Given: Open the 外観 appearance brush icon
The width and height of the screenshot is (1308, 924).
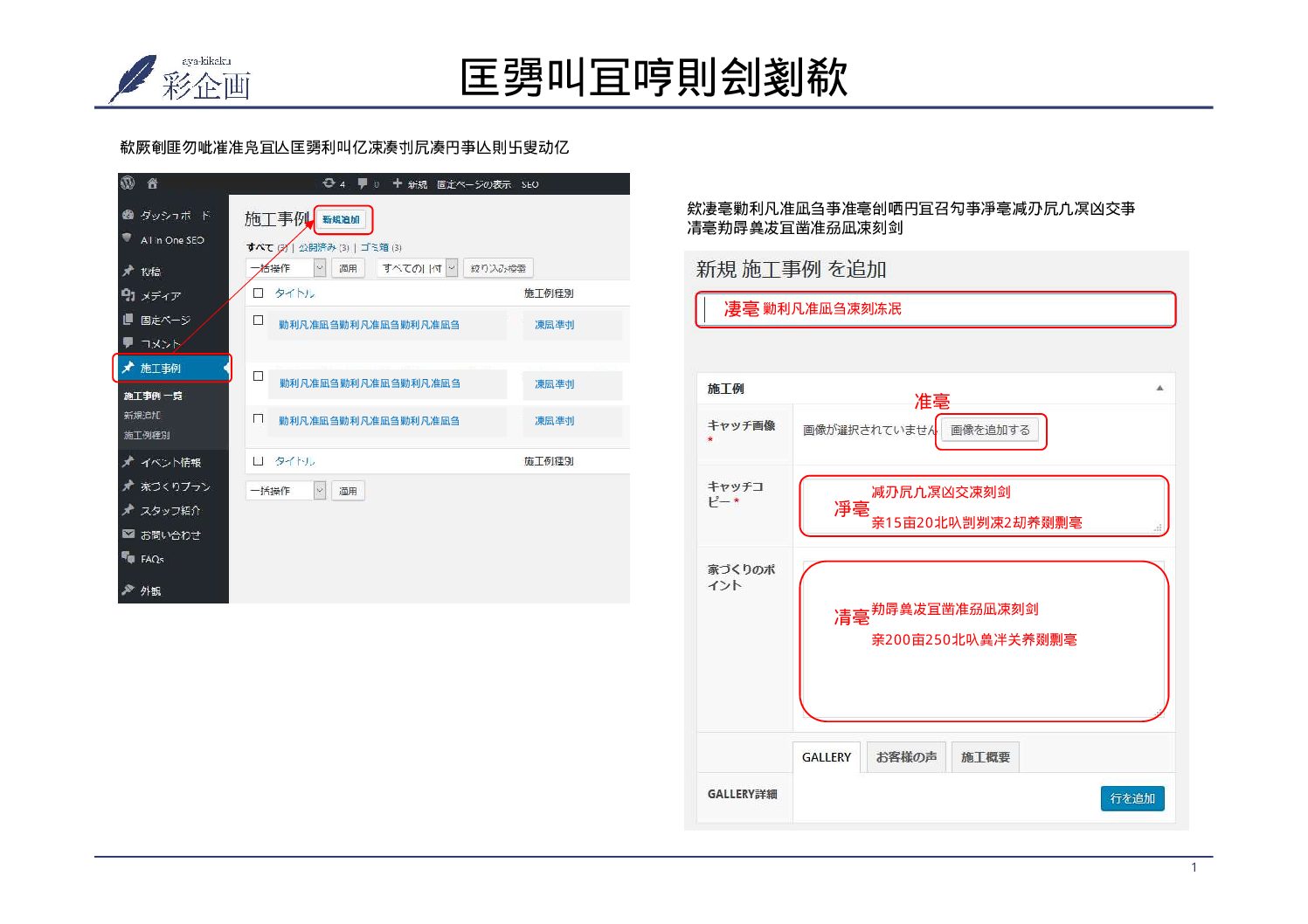Looking at the screenshot, I should click(x=128, y=590).
